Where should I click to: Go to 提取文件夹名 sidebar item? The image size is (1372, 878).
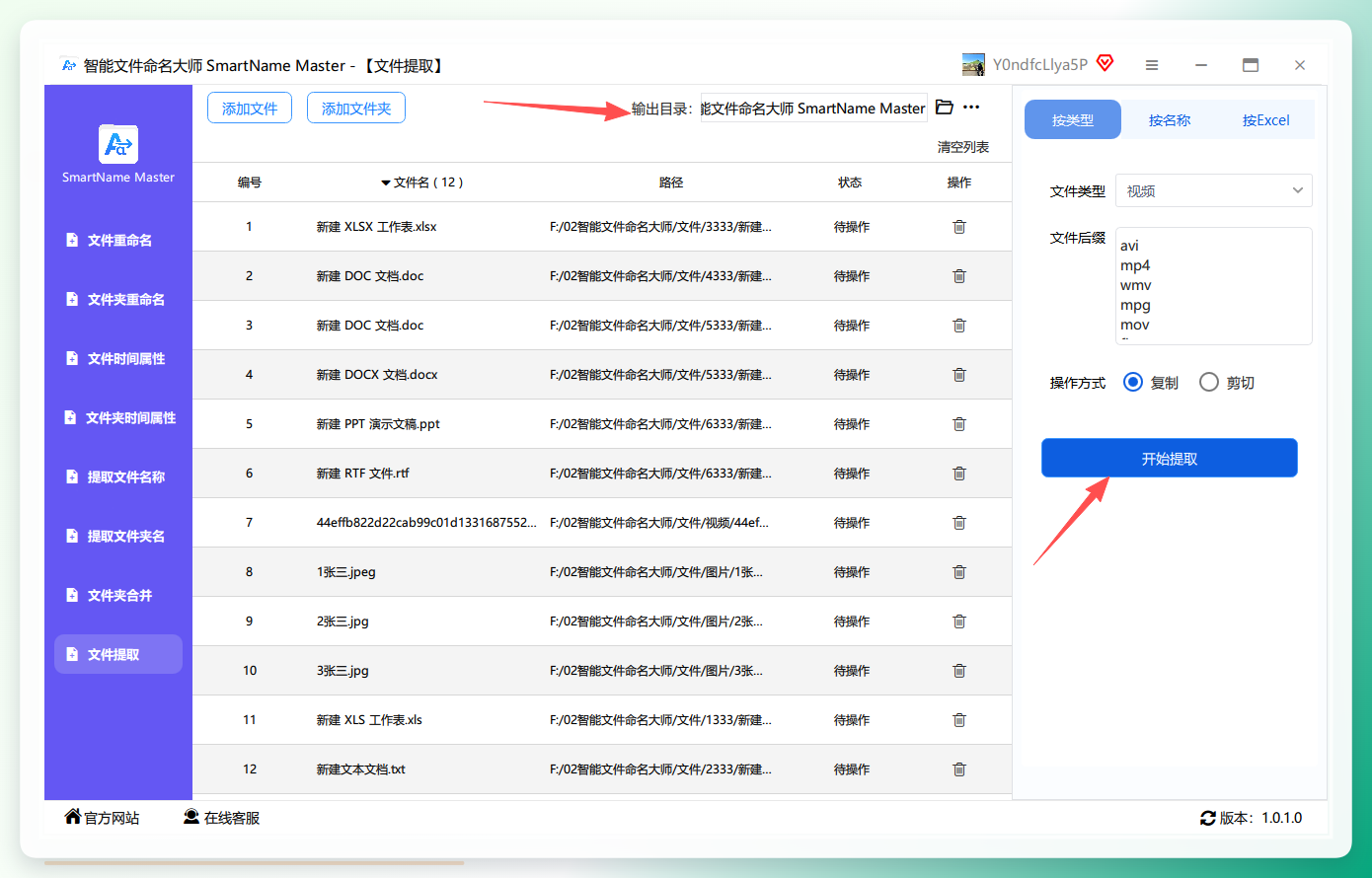(x=118, y=536)
